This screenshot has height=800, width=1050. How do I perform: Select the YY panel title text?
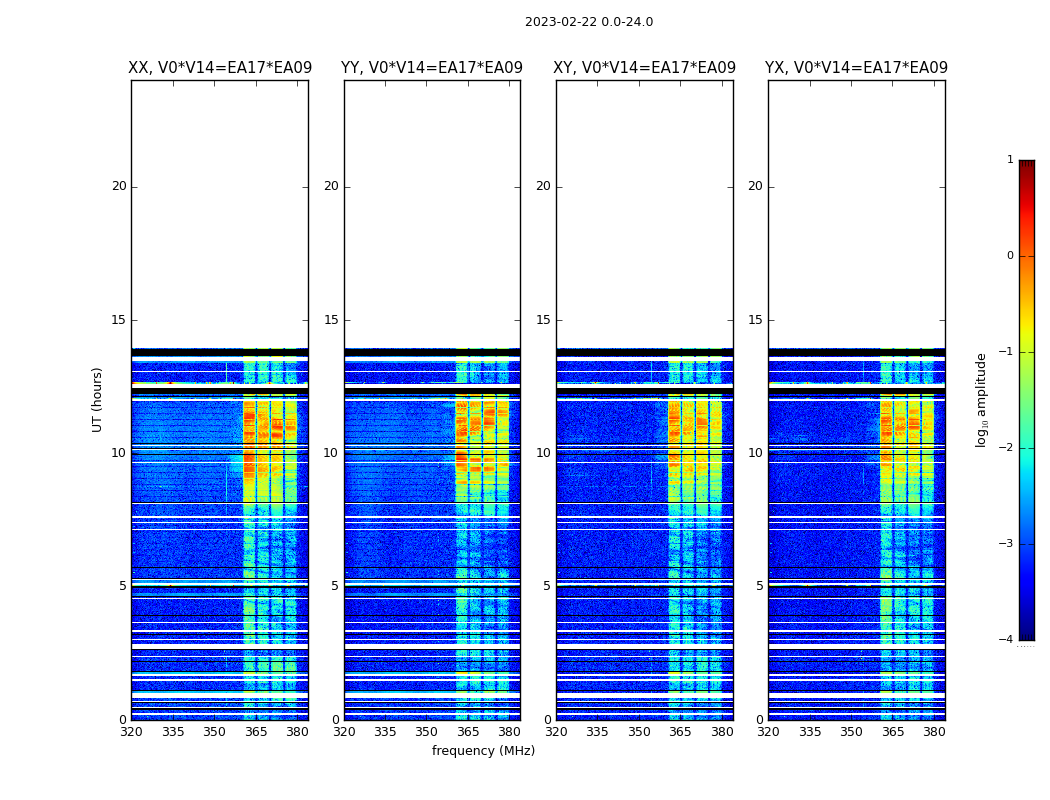432,68
